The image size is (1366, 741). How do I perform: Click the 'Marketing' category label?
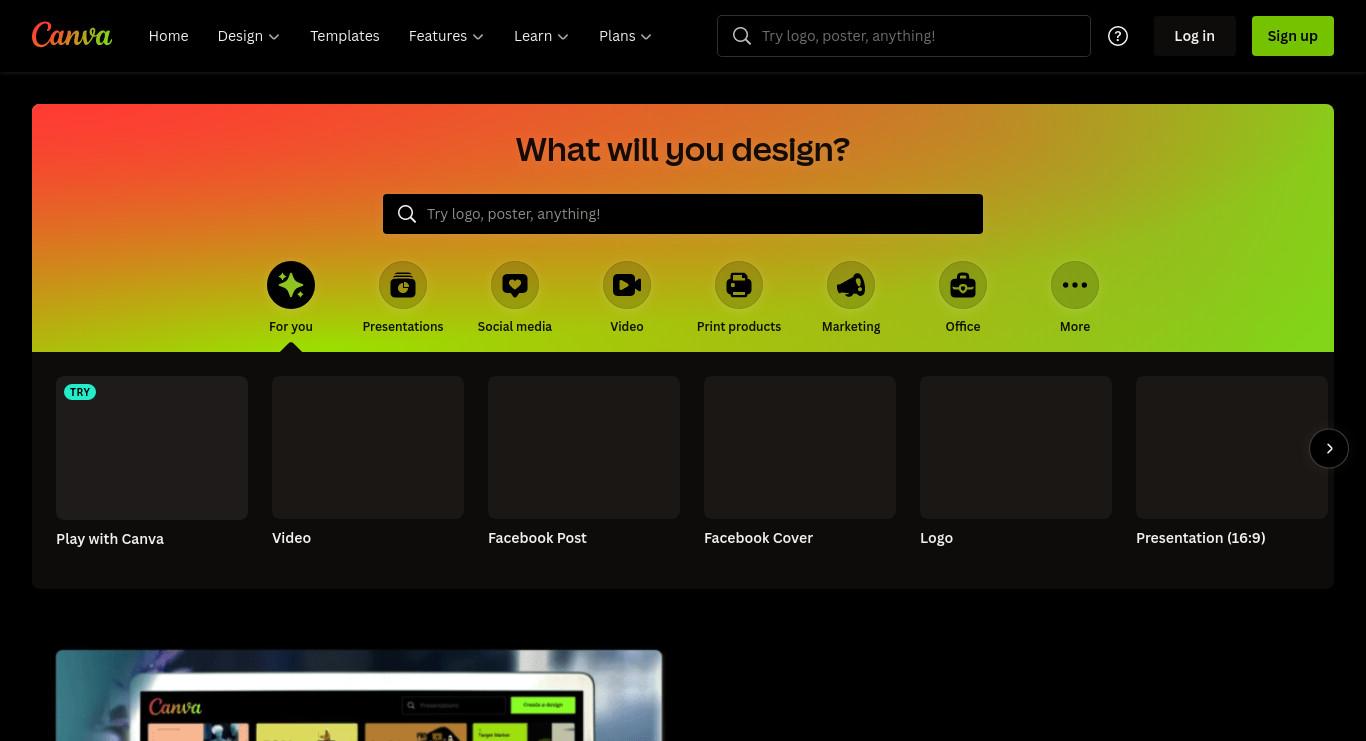851,327
